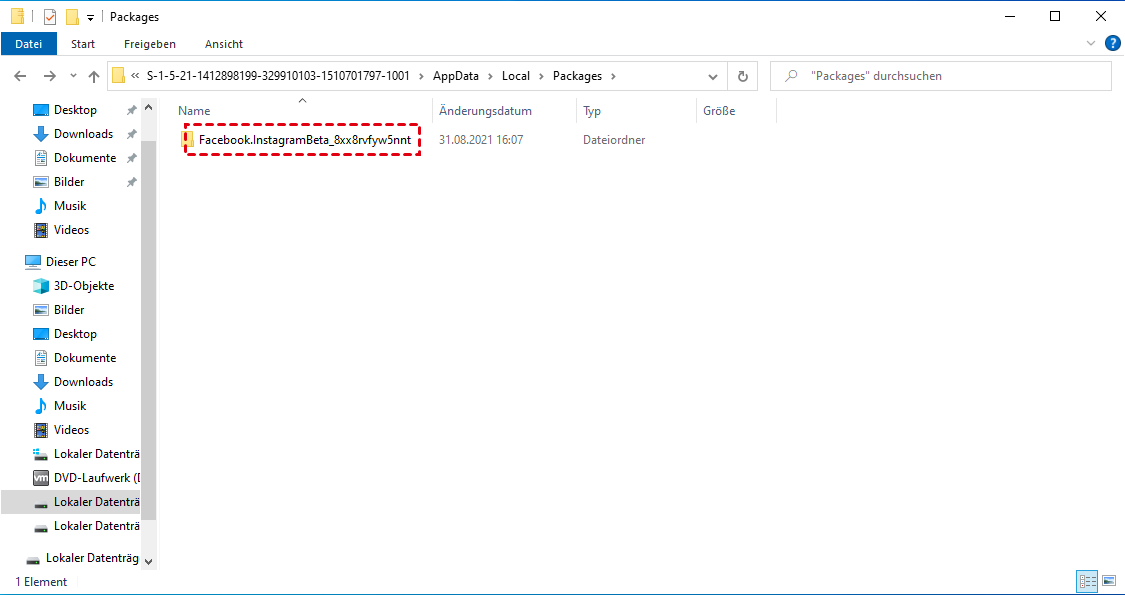The height and width of the screenshot is (595, 1125).
Task: Open Dokumente under Dieser PC
Action: tap(85, 357)
